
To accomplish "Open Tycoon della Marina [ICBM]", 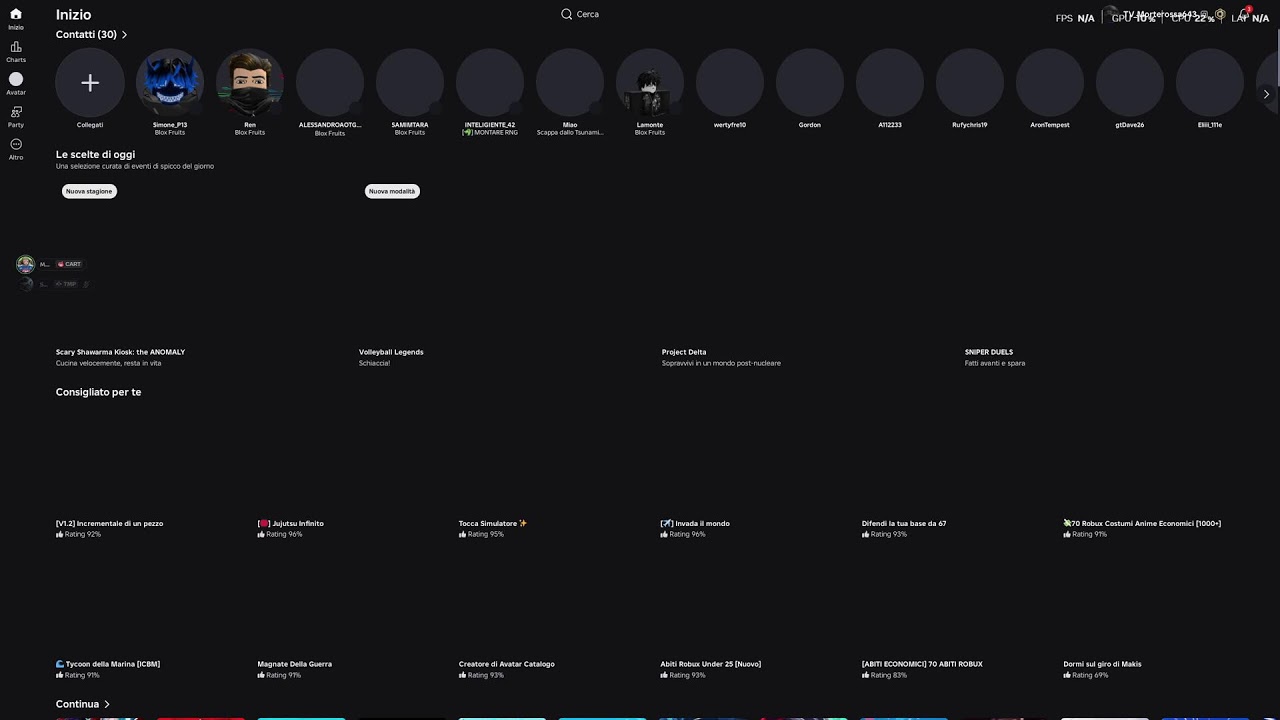I will (108, 664).
